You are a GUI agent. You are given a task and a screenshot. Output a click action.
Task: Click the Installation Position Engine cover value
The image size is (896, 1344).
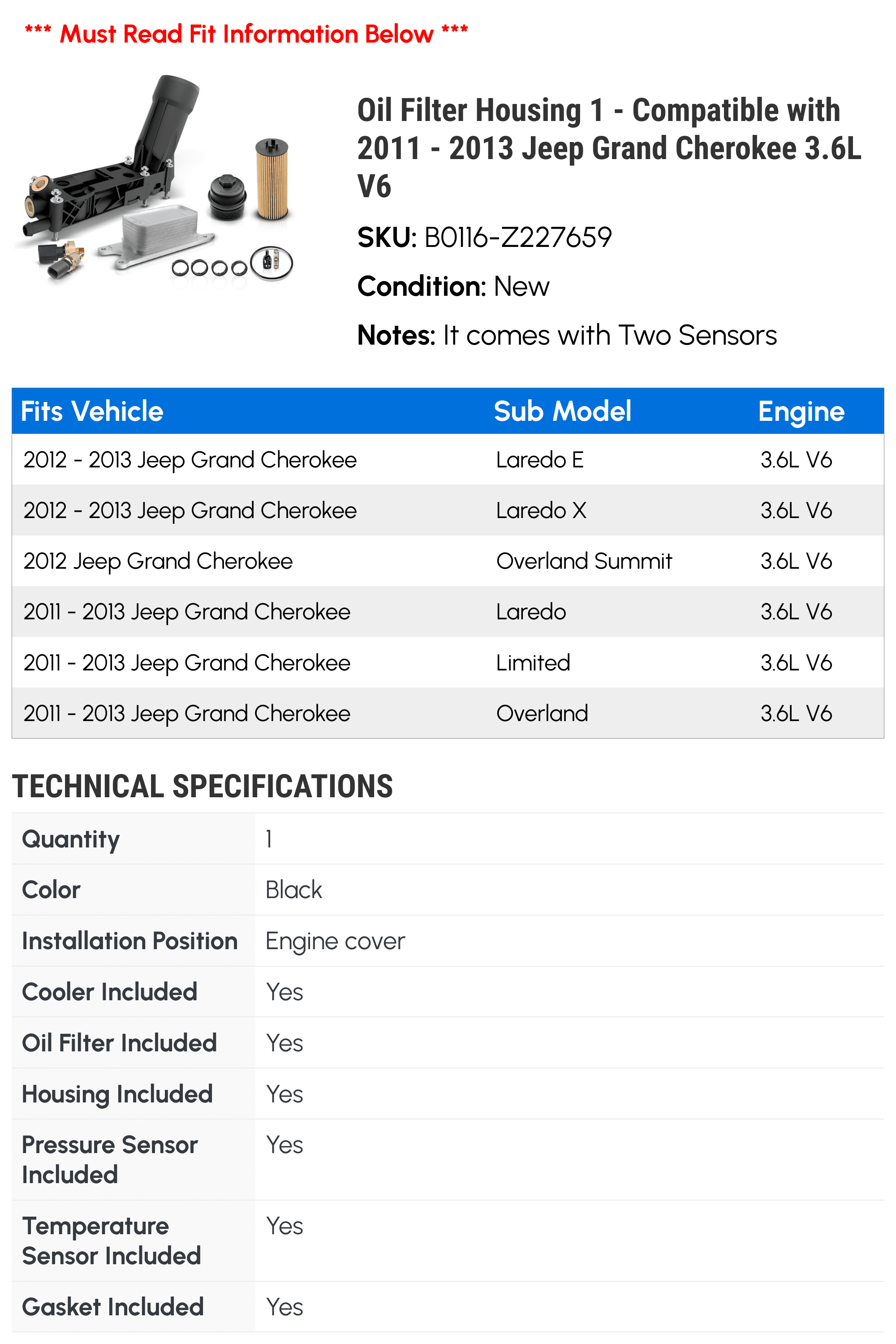coord(336,941)
